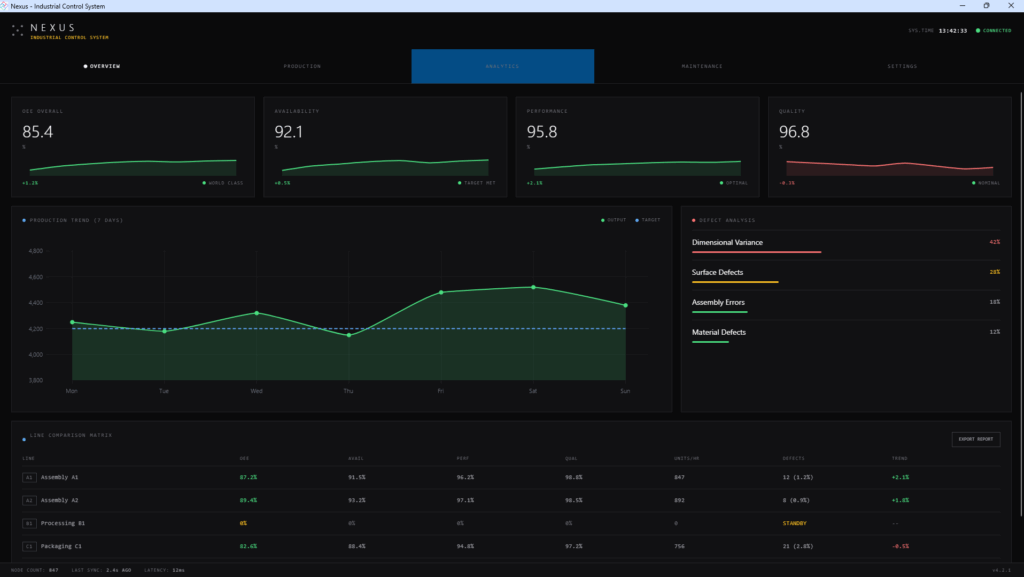This screenshot has height=577, width=1024.
Task: Click the Export Report button
Action: pos(975,439)
